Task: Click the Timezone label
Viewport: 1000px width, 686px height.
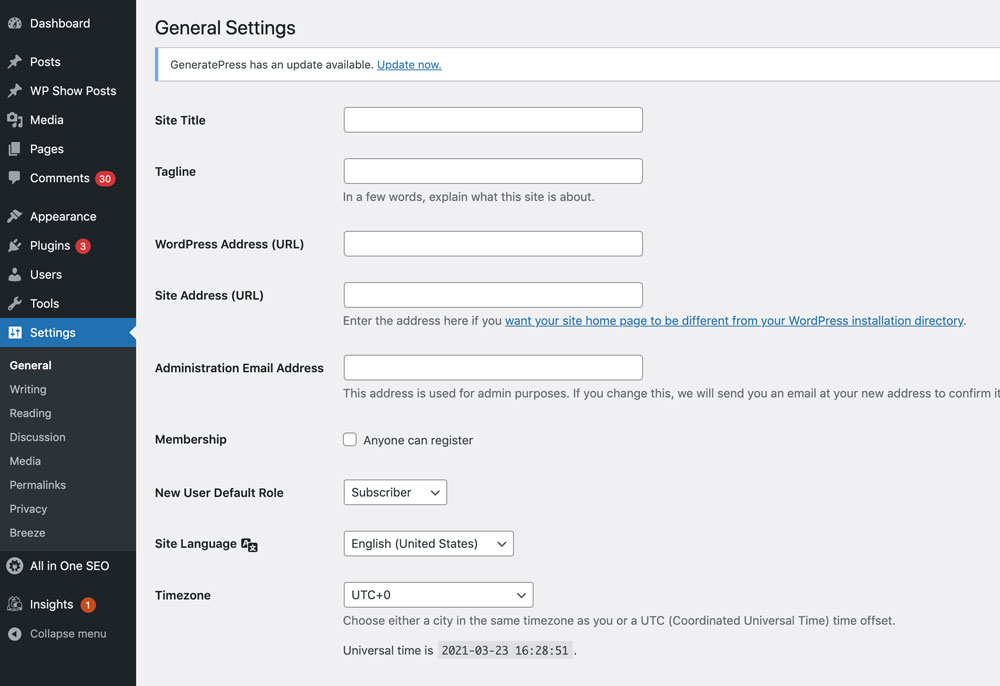Action: pyautogui.click(x=183, y=595)
